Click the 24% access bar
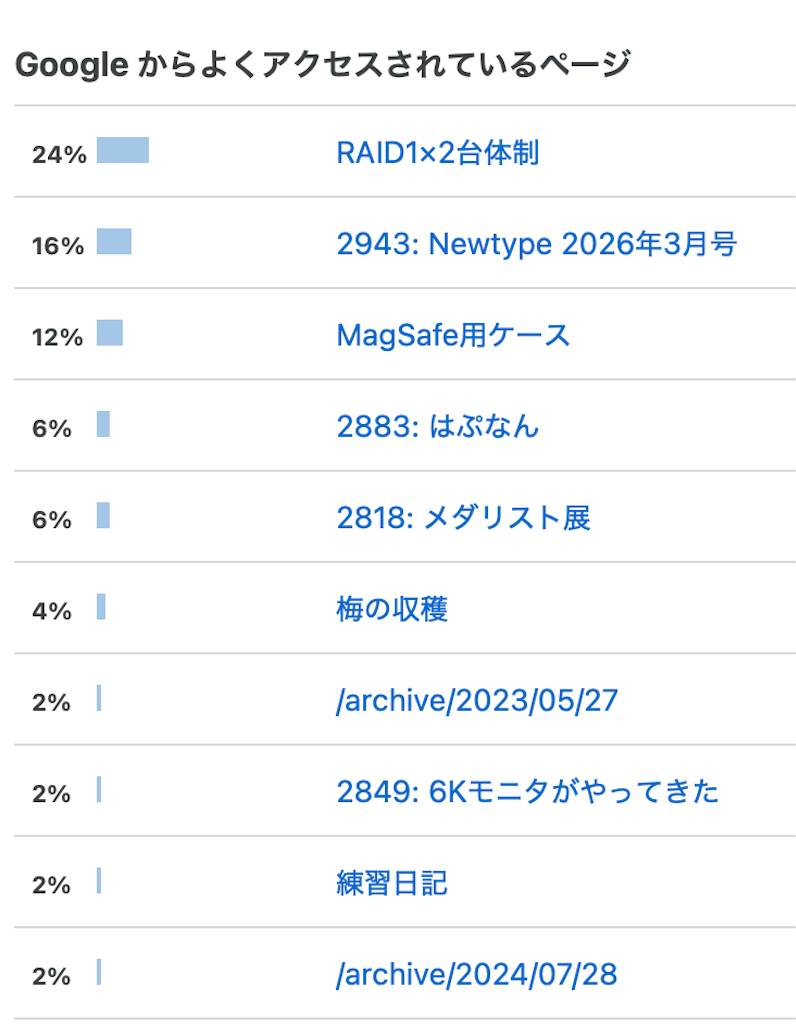Screen dimensions: 796x1024 tap(123, 150)
